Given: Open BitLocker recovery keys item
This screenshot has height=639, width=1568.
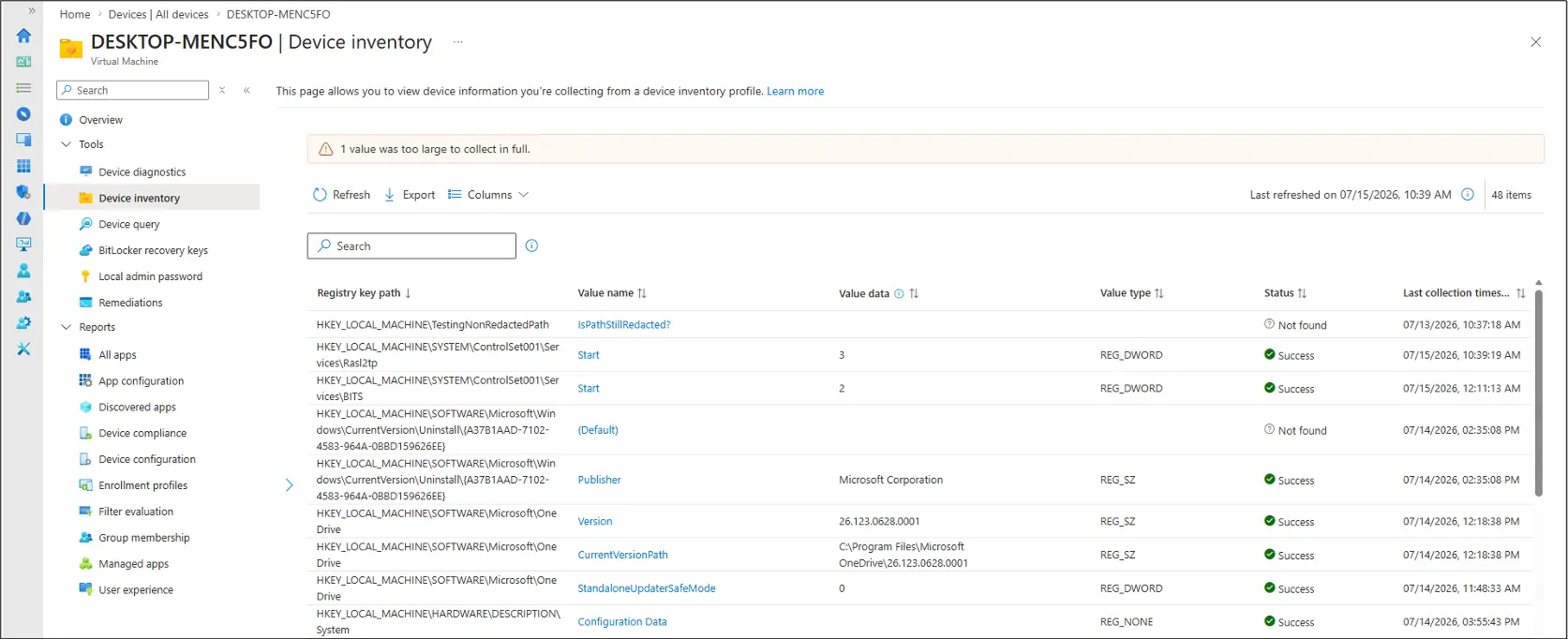Looking at the screenshot, I should [153, 250].
